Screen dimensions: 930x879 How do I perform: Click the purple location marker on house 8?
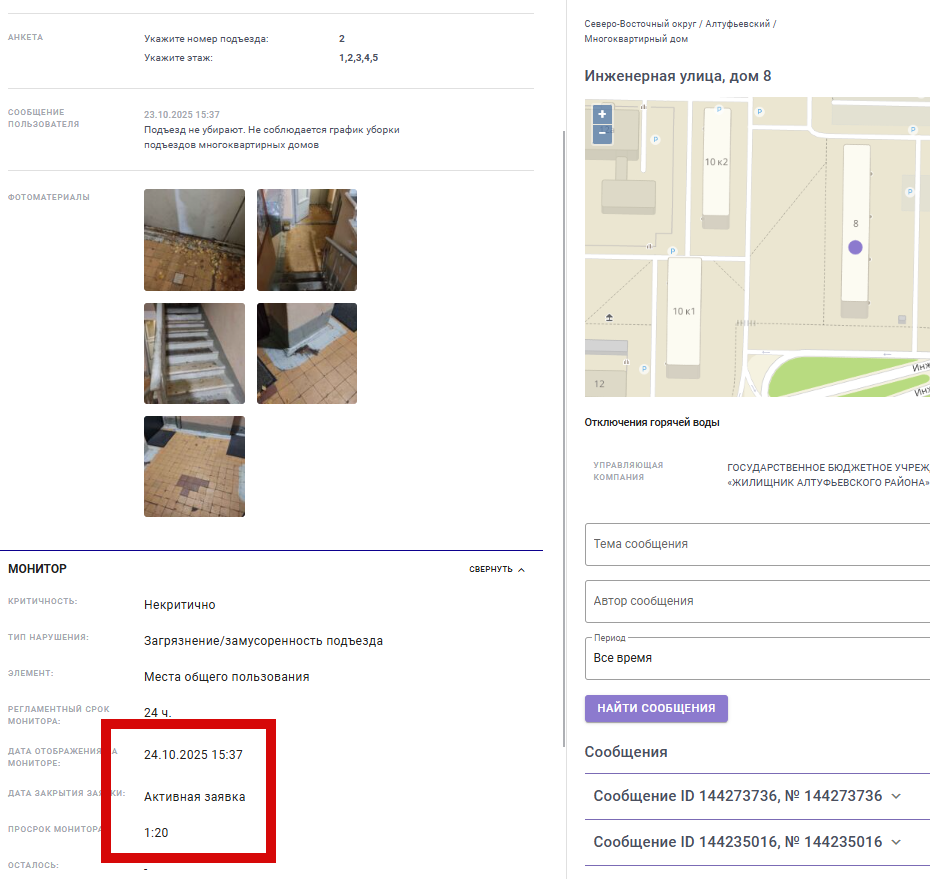pyautogui.click(x=855, y=247)
